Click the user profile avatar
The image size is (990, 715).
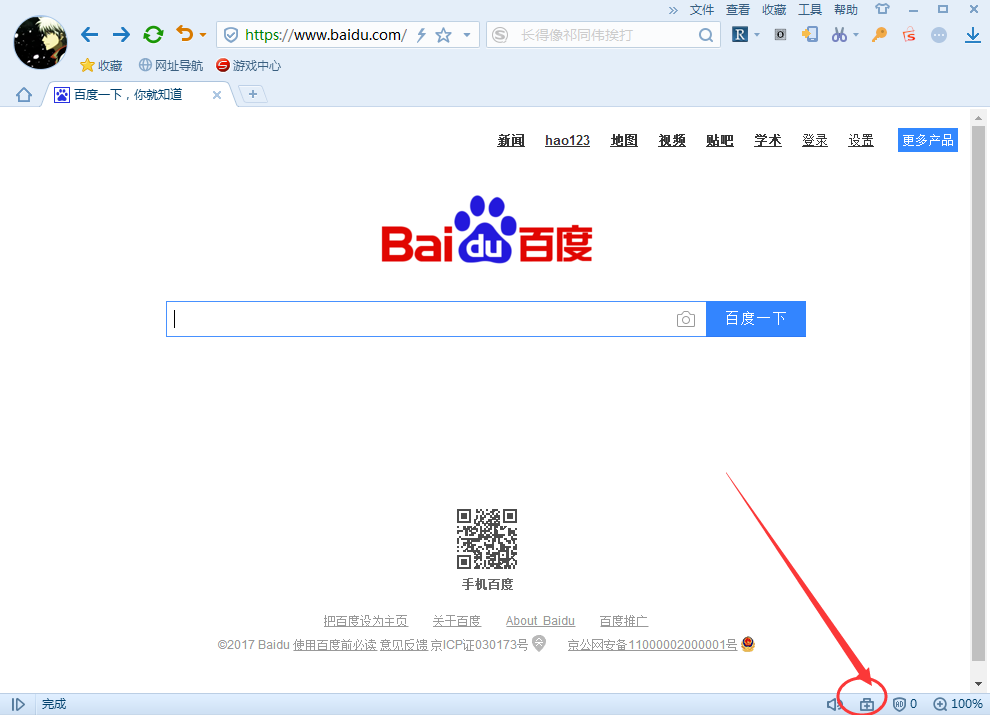pos(40,42)
